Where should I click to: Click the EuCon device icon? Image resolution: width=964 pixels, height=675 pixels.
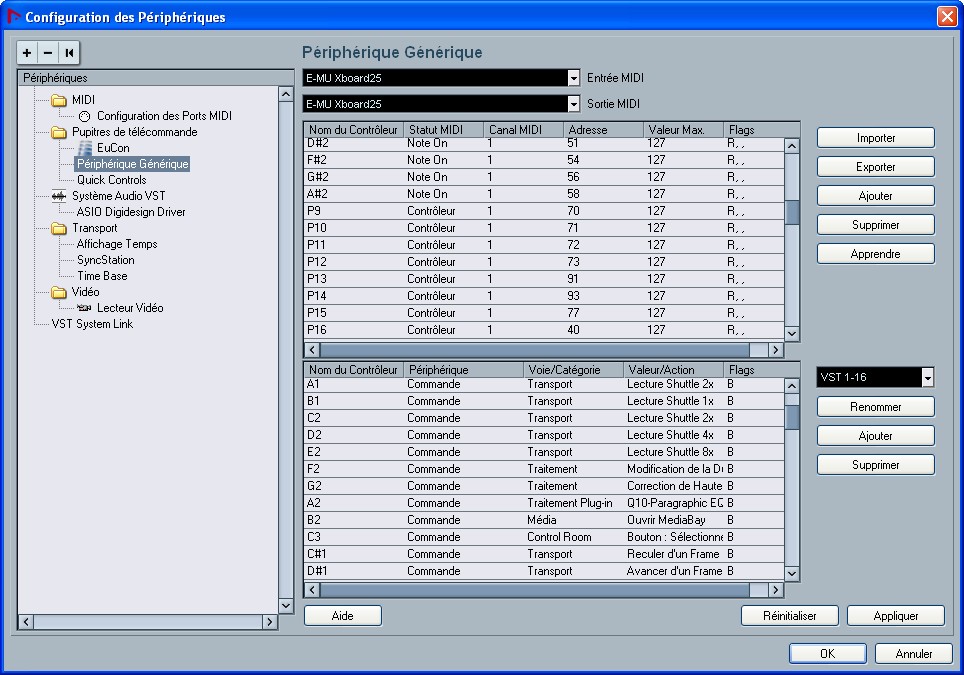tap(84, 148)
